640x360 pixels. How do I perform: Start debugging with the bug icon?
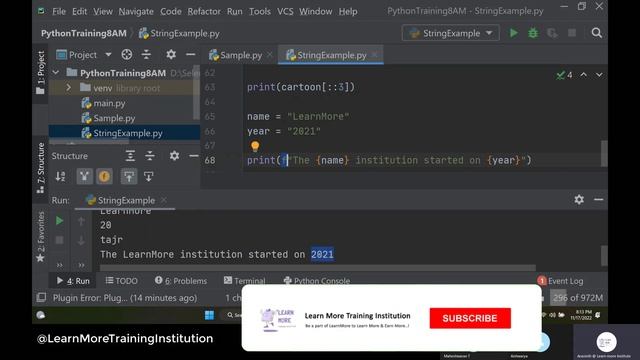pos(533,33)
